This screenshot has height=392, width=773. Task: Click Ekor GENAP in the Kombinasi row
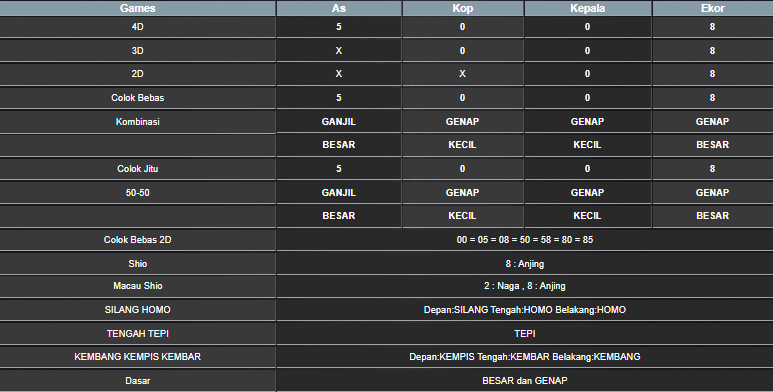[712, 122]
